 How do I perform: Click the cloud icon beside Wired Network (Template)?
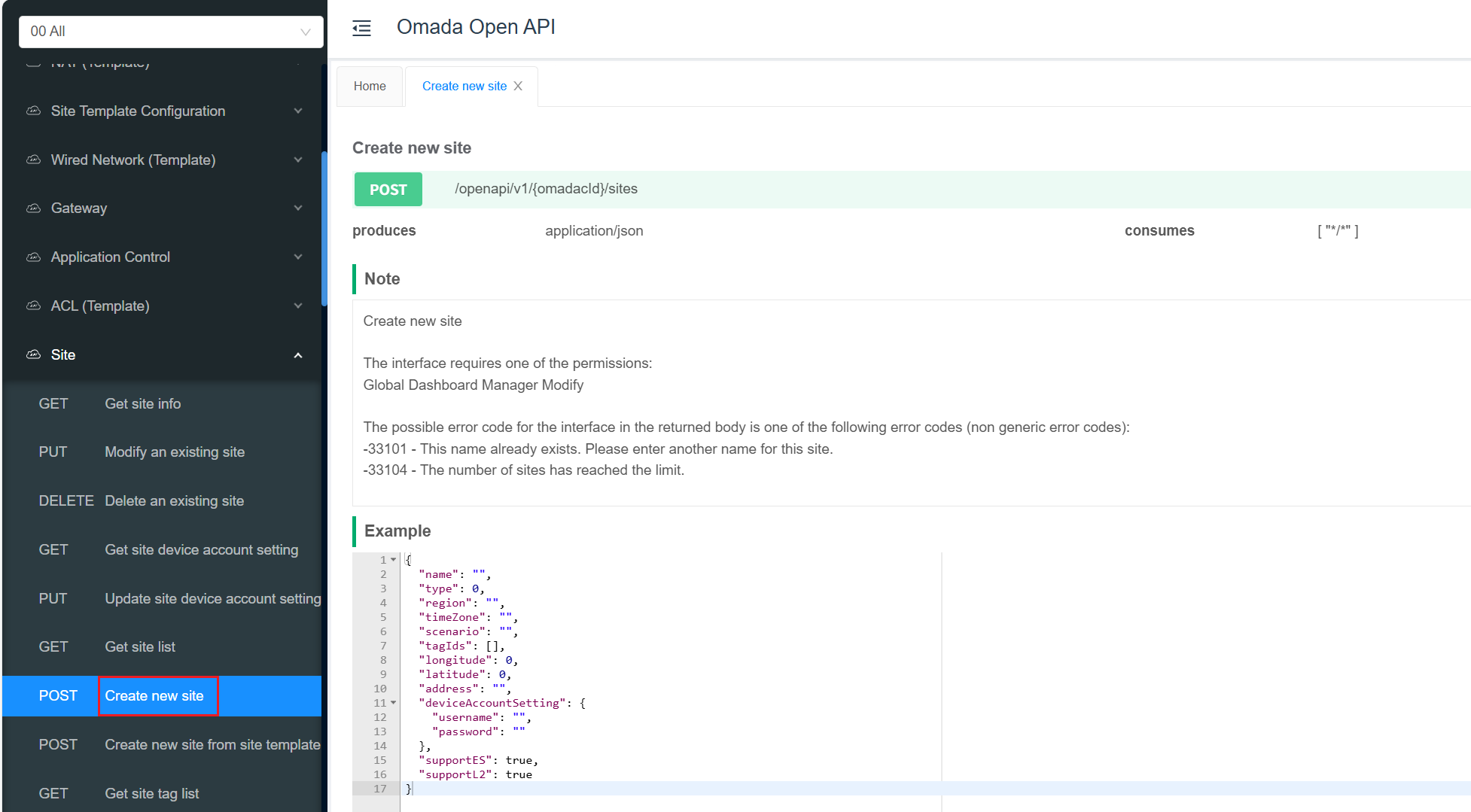click(x=33, y=160)
